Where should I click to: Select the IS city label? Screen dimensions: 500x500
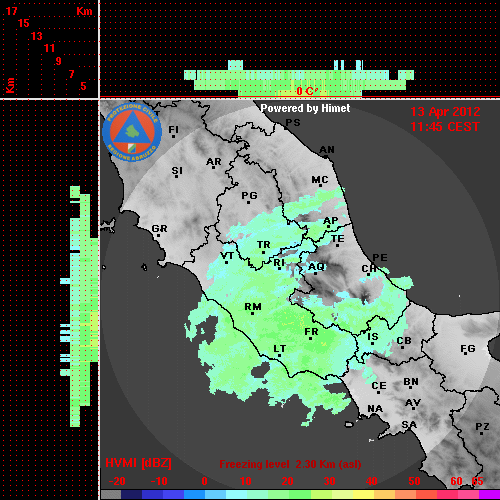coord(373,337)
